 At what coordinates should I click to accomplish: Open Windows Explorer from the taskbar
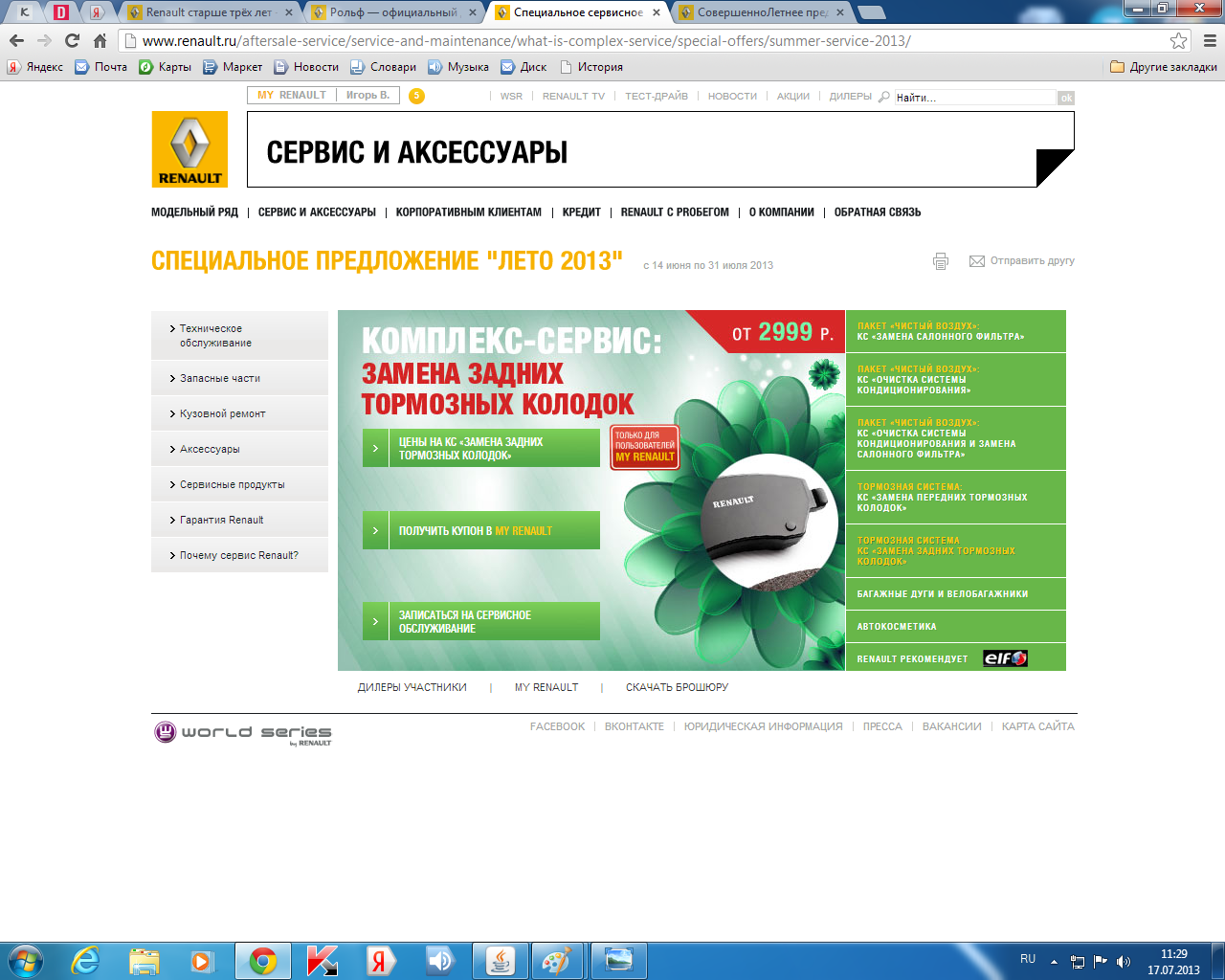pos(144,961)
